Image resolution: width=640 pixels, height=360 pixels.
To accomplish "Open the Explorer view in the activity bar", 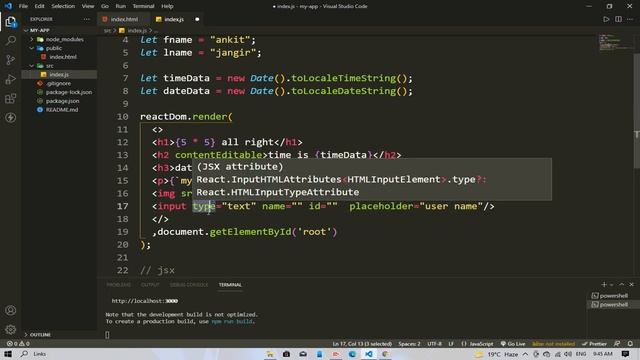I will pyautogui.click(x=11, y=22).
